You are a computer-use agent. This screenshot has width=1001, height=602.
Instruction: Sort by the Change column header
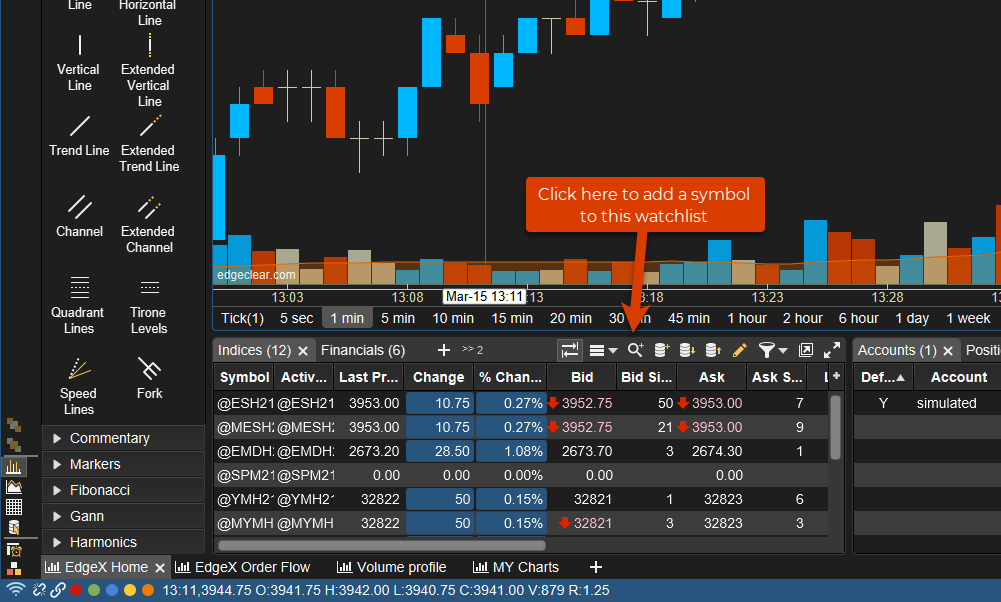click(438, 377)
